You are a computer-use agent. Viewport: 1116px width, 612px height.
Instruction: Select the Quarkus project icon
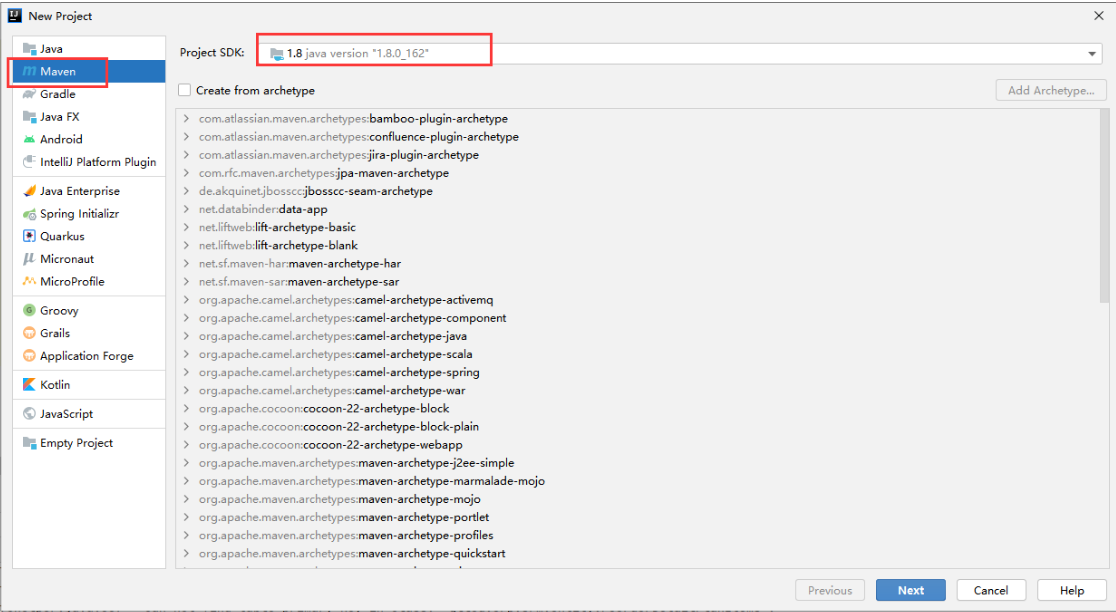coord(29,236)
